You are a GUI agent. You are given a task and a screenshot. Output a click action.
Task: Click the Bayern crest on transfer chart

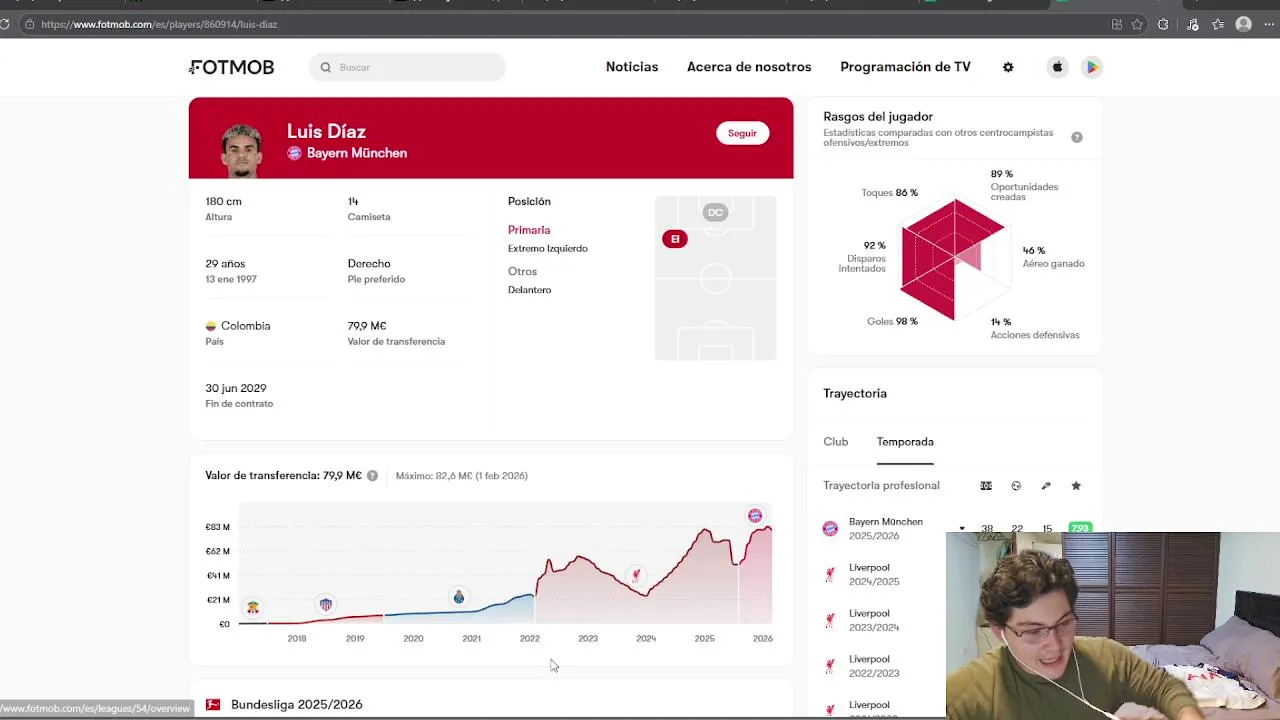755,516
